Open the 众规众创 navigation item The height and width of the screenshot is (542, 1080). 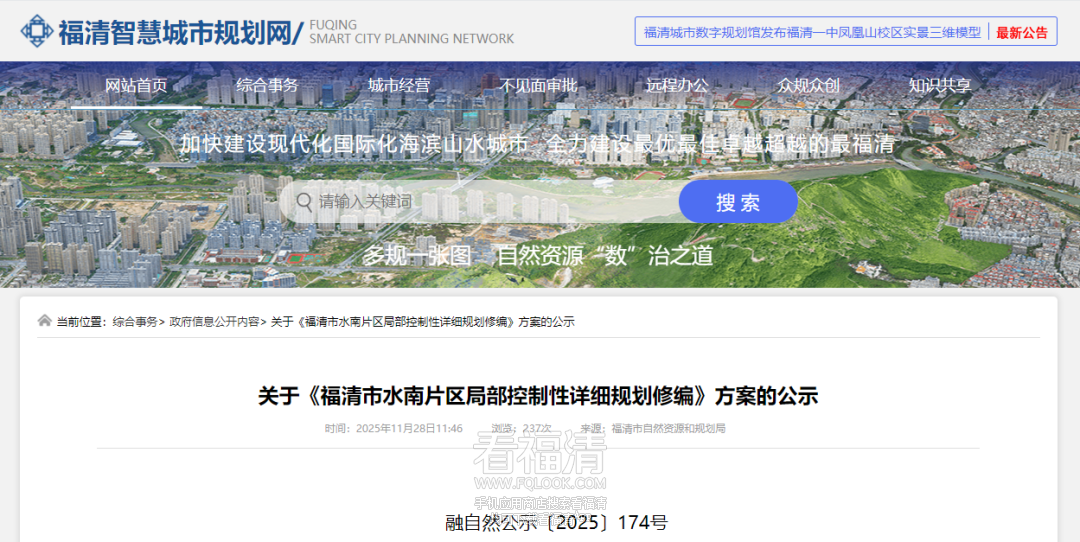pyautogui.click(x=808, y=86)
